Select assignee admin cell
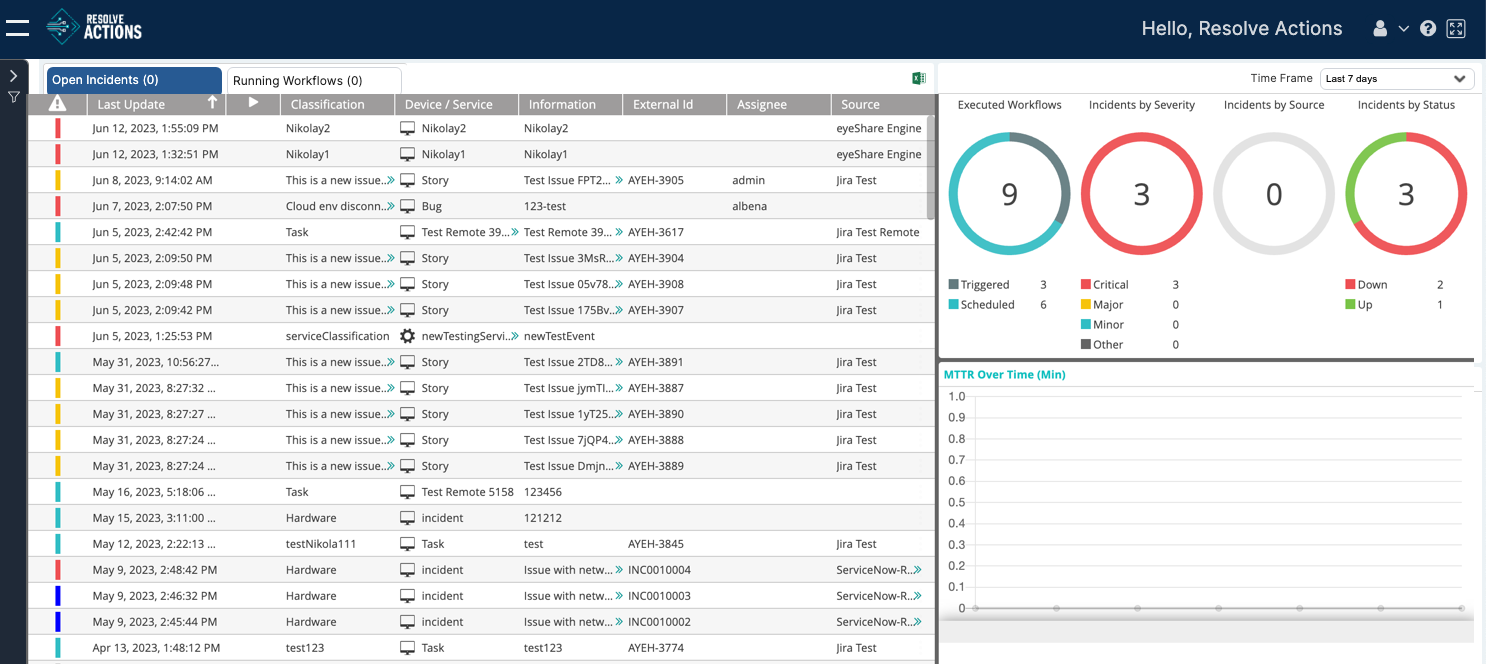 click(x=749, y=180)
